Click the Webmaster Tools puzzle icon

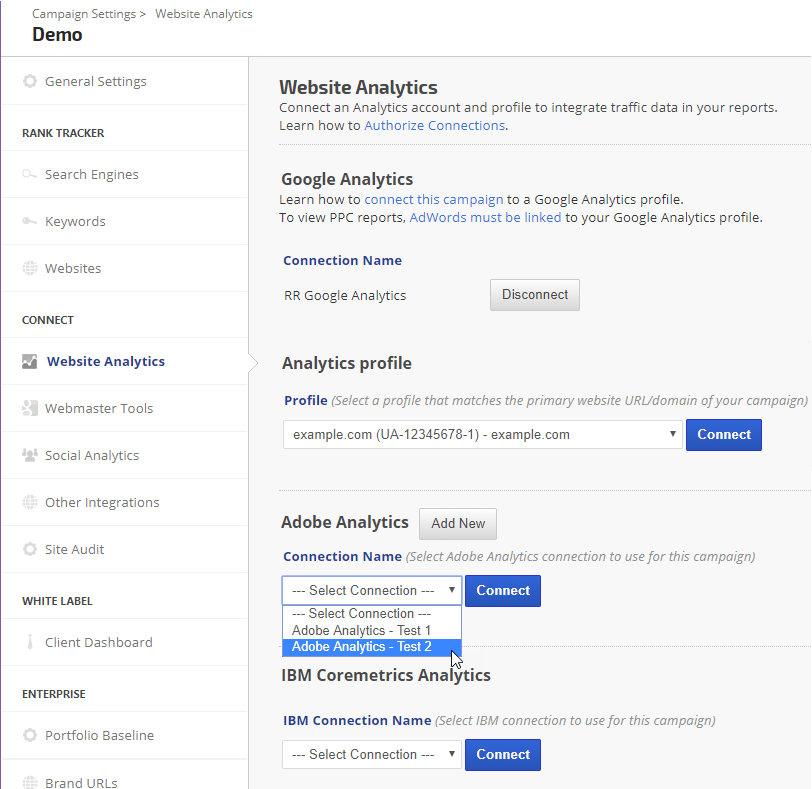30,409
